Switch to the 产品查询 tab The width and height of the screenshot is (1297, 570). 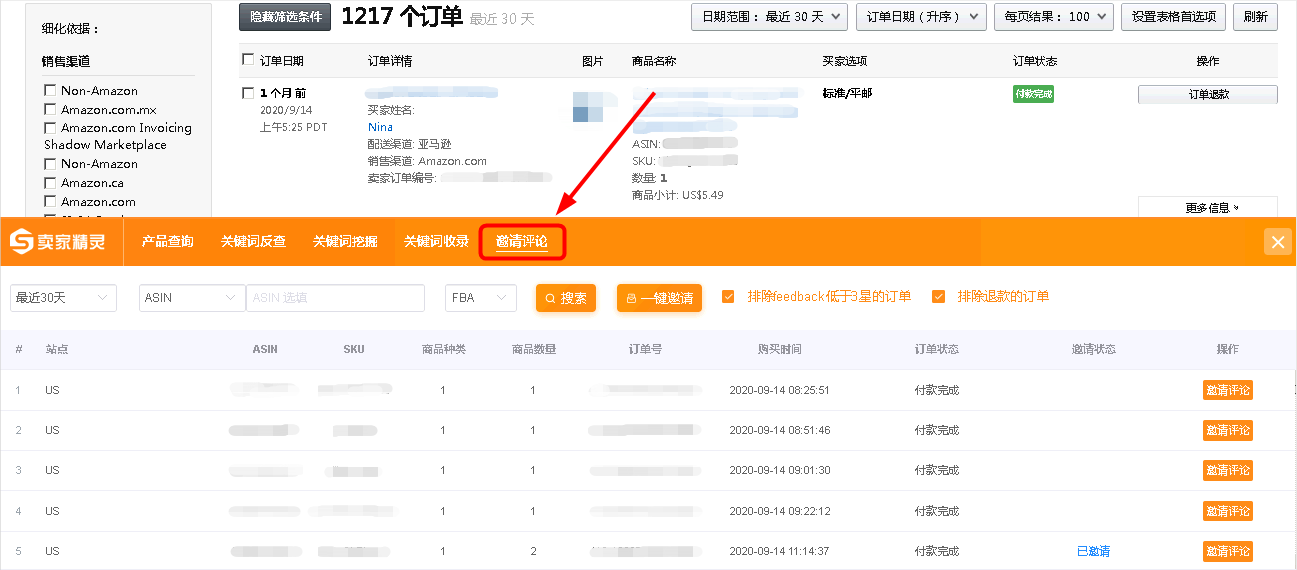pos(167,241)
